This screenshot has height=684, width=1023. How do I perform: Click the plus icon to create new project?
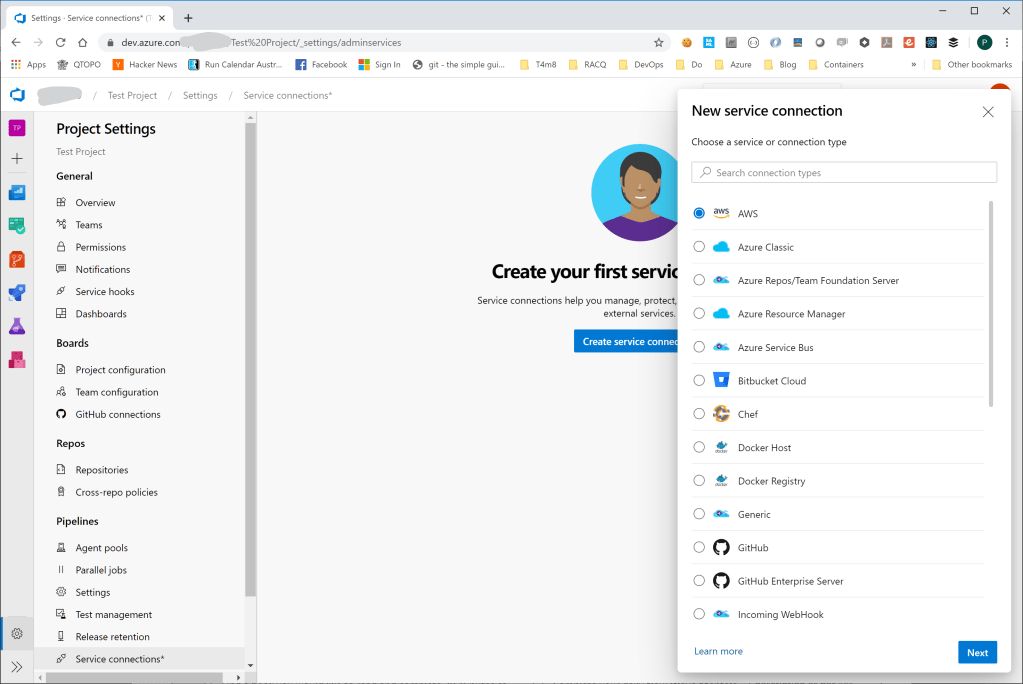click(16, 158)
